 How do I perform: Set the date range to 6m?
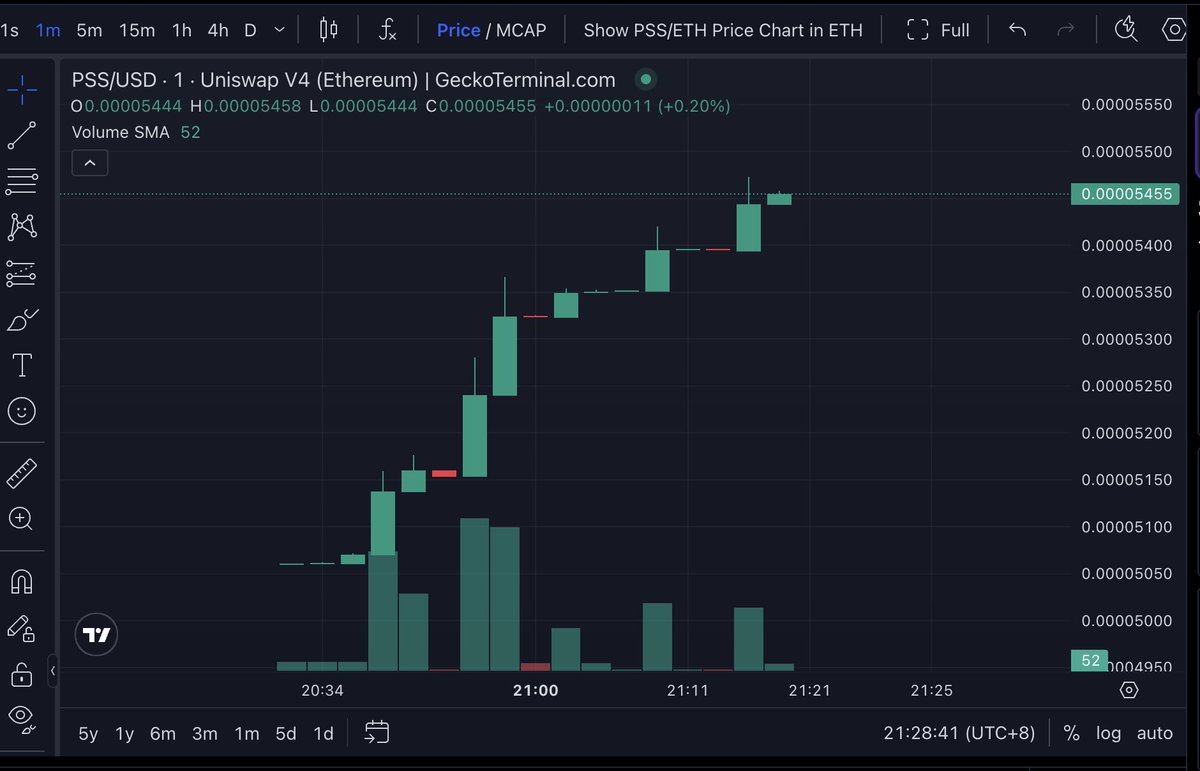(163, 733)
